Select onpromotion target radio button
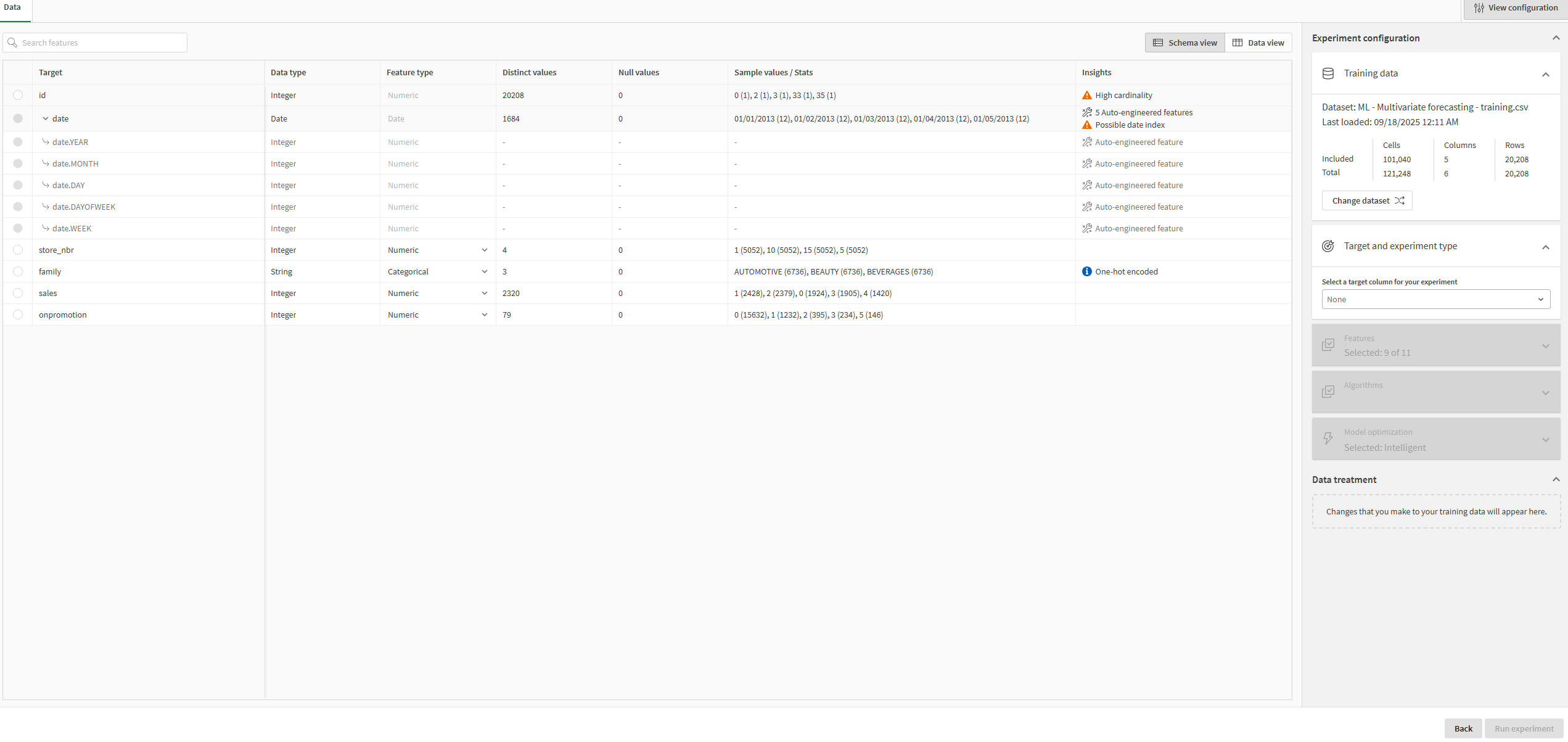Image resolution: width=1568 pixels, height=742 pixels. (18, 315)
